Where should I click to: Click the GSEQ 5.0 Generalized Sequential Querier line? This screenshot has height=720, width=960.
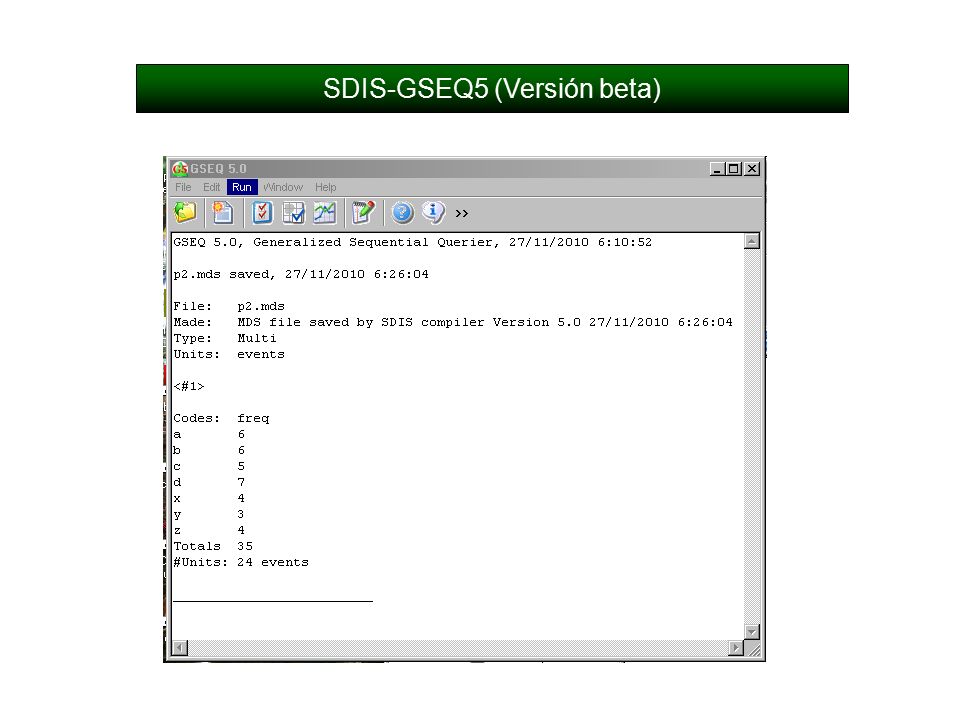point(413,242)
